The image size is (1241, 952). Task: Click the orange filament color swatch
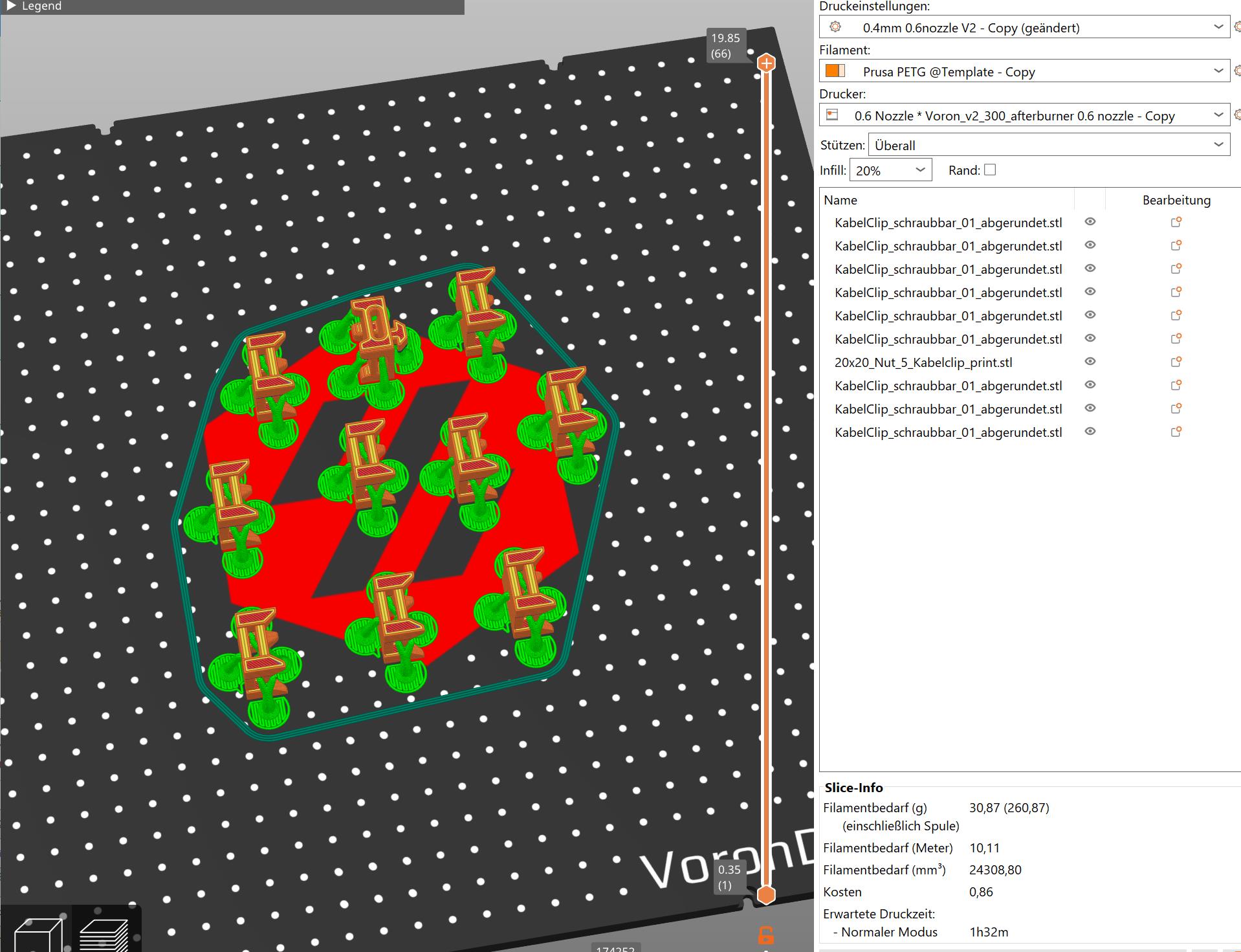[835, 71]
